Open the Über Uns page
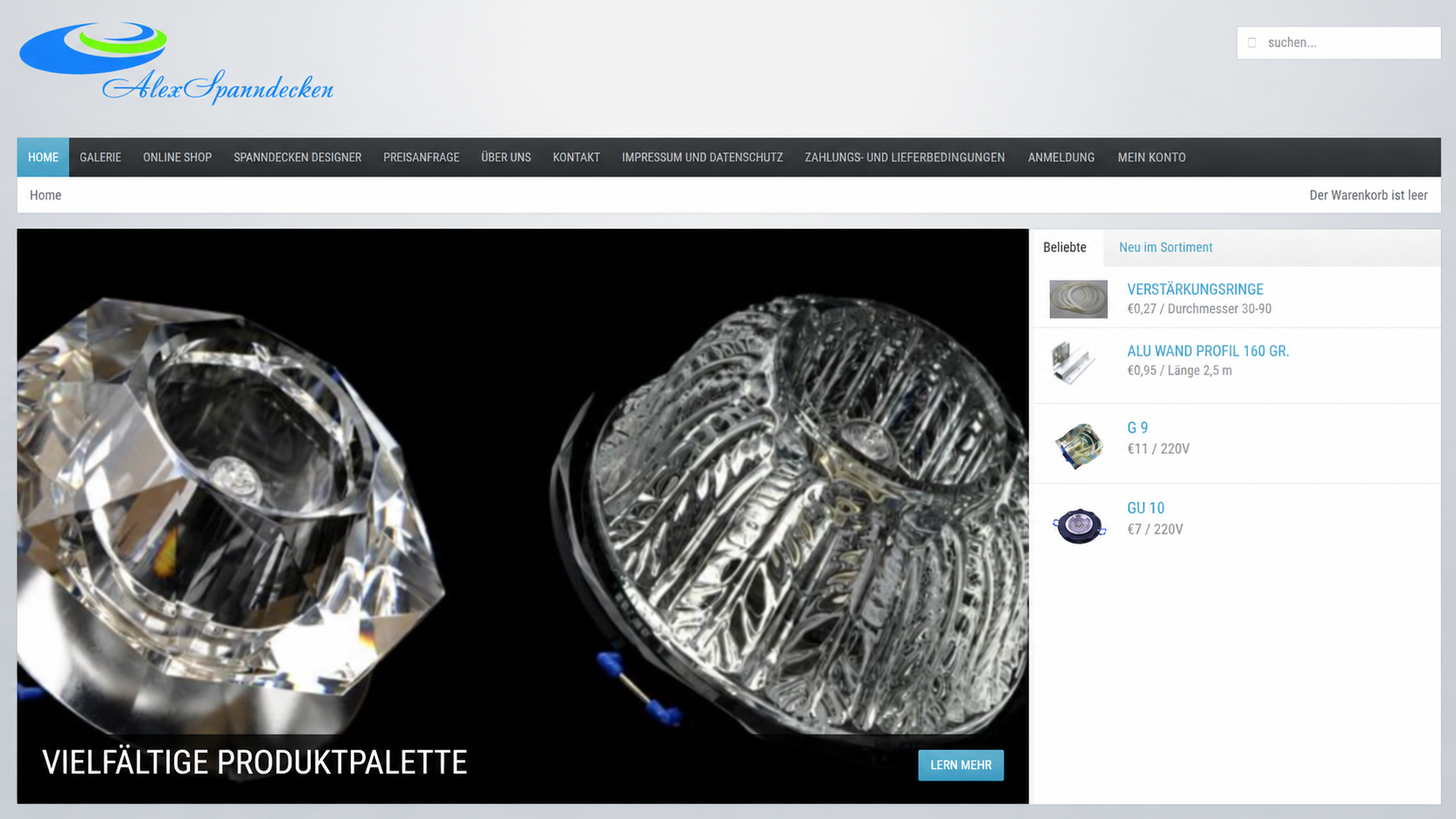The image size is (1456, 819). 506,158
